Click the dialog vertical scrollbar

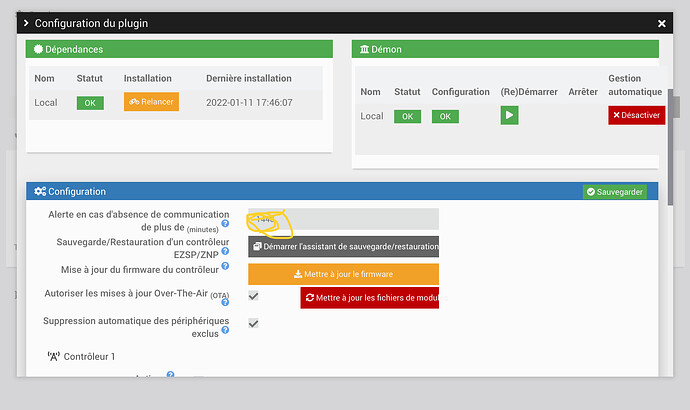click(671, 147)
